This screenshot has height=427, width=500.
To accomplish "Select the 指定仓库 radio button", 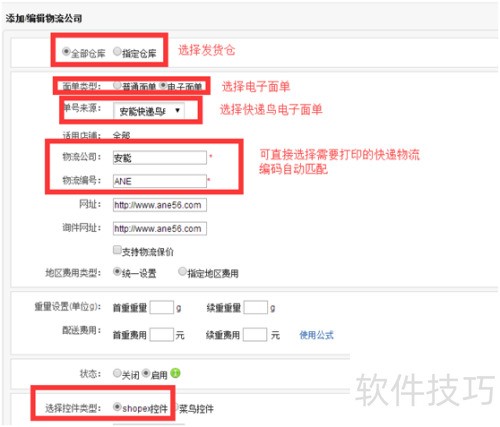I will (117, 51).
